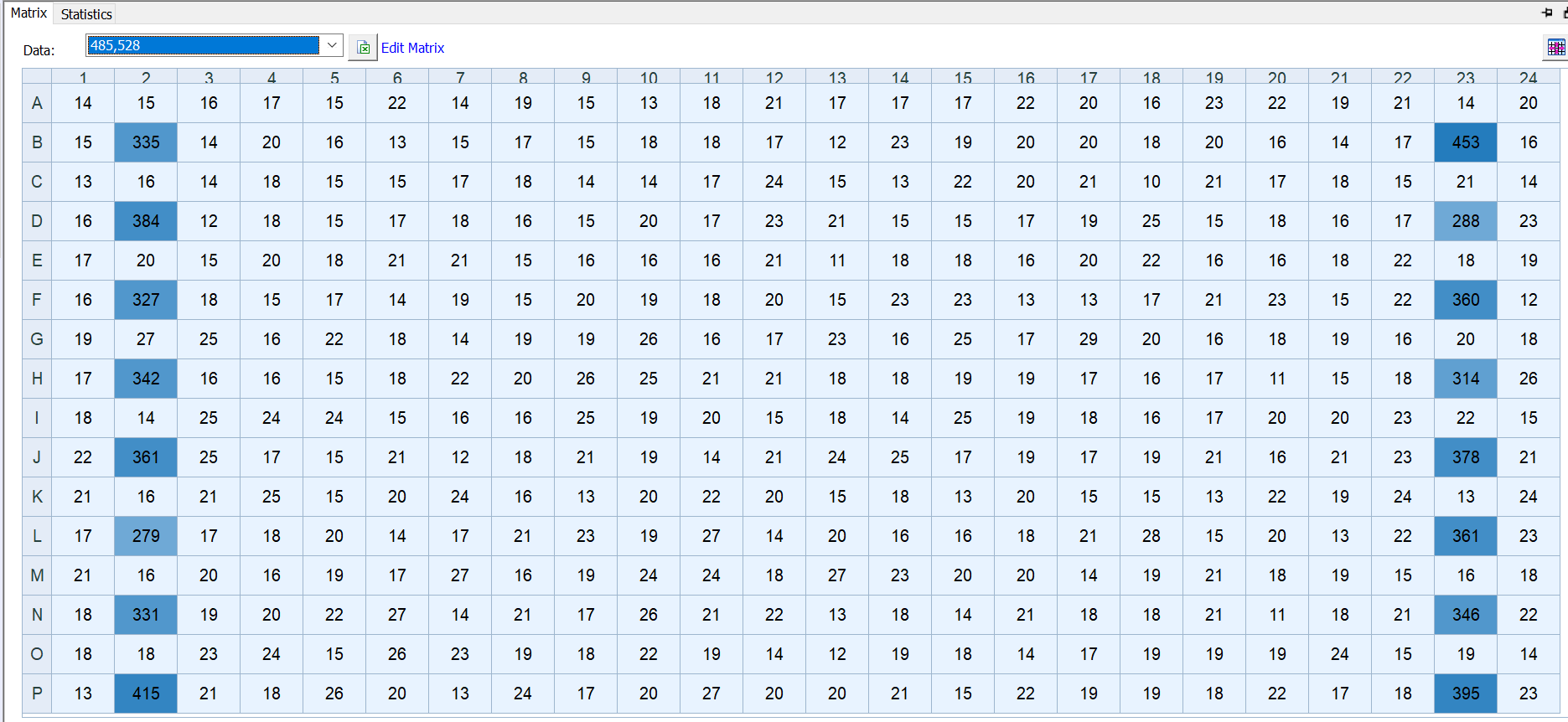Select row header A

tap(37, 103)
